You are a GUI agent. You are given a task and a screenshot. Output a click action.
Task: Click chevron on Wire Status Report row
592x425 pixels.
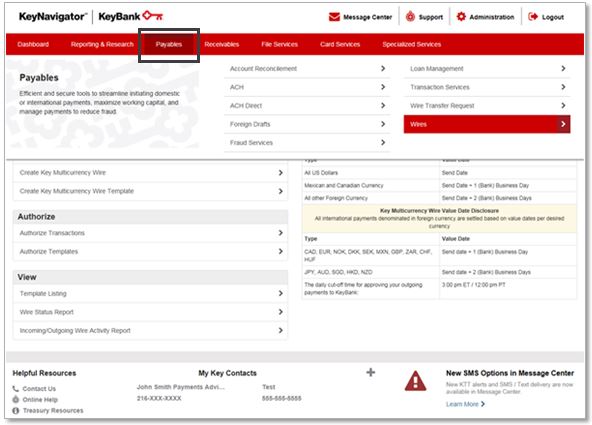[281, 311]
